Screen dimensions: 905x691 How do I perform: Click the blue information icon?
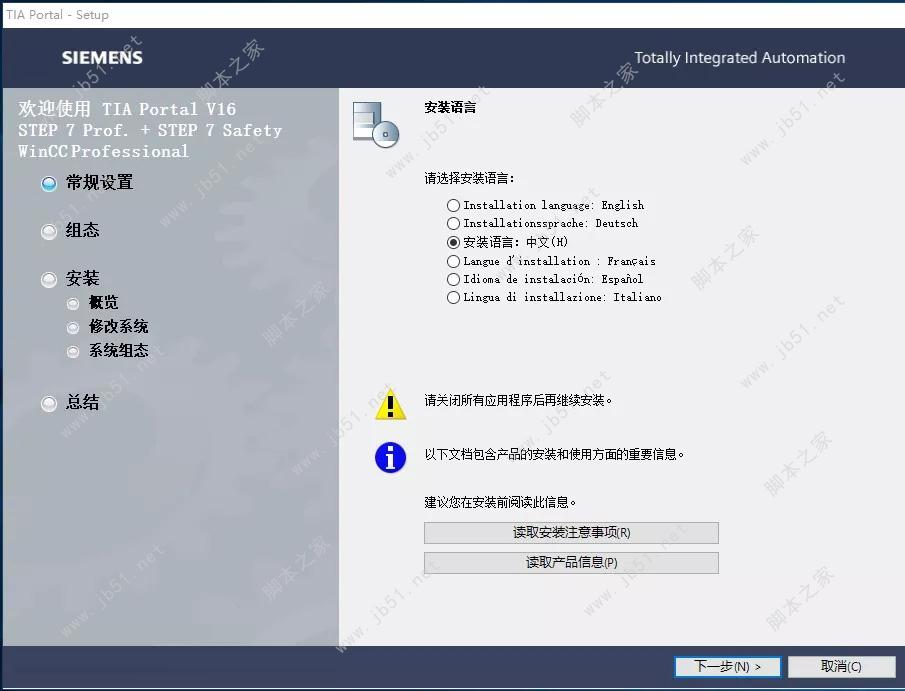click(389, 457)
